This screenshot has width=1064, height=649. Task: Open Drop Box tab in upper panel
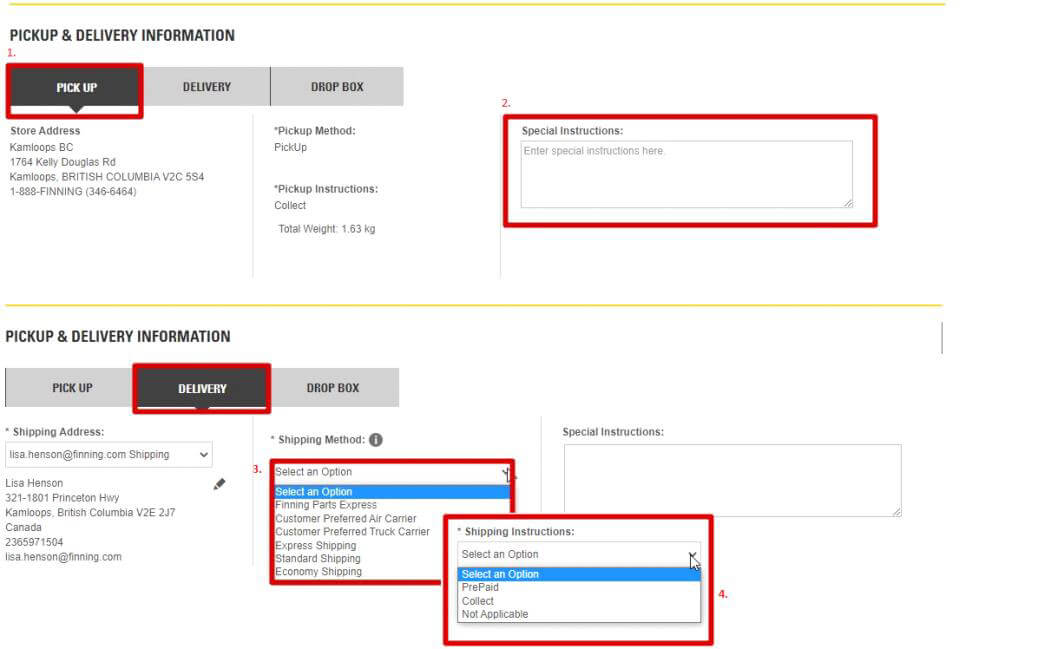[337, 87]
